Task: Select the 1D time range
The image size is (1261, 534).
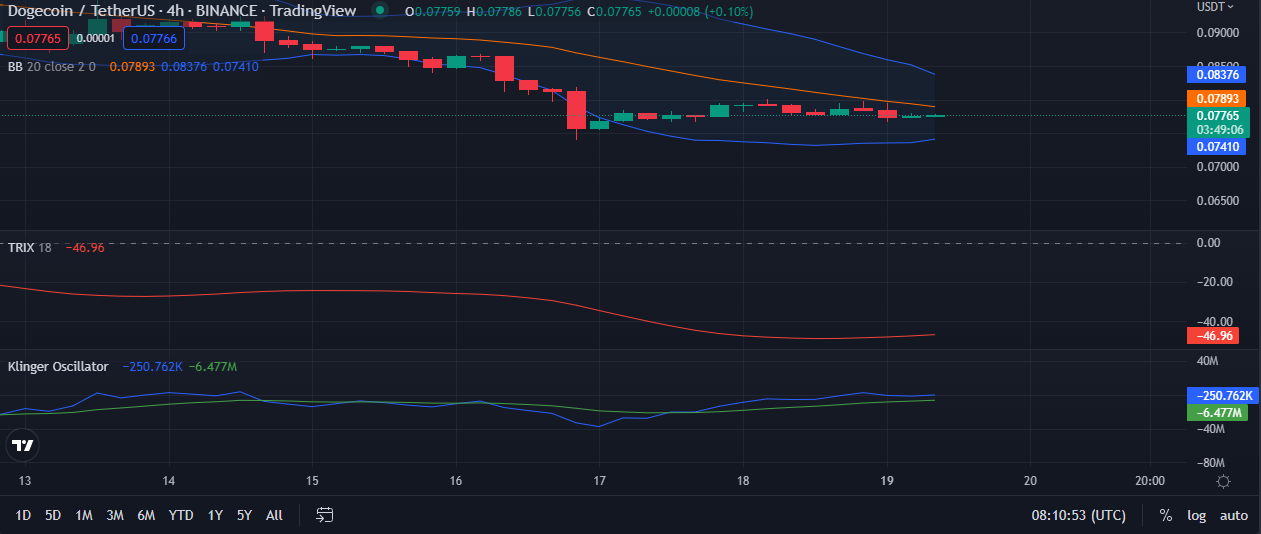Action: tap(24, 515)
